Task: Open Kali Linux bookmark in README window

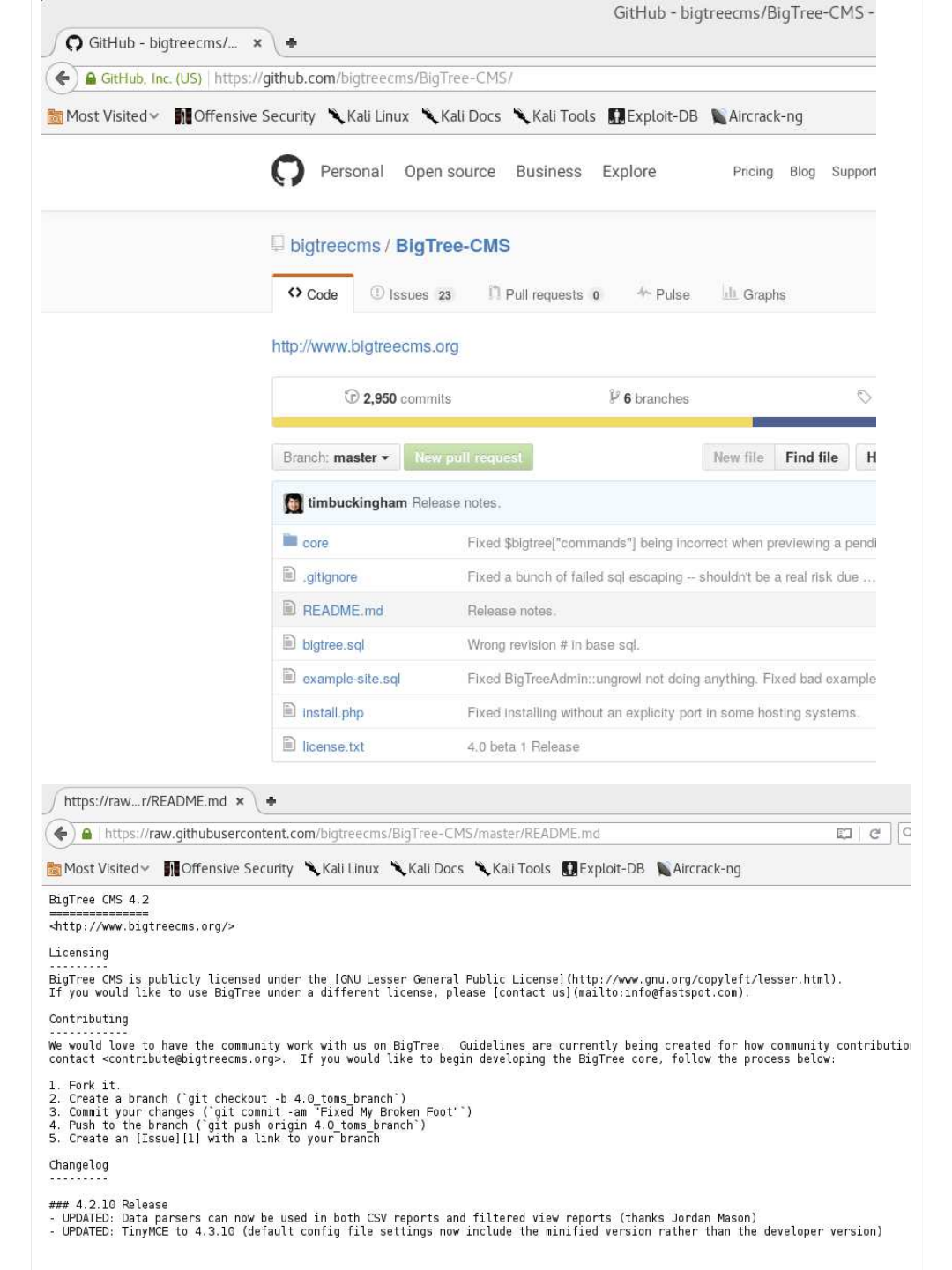Action: pos(342,869)
